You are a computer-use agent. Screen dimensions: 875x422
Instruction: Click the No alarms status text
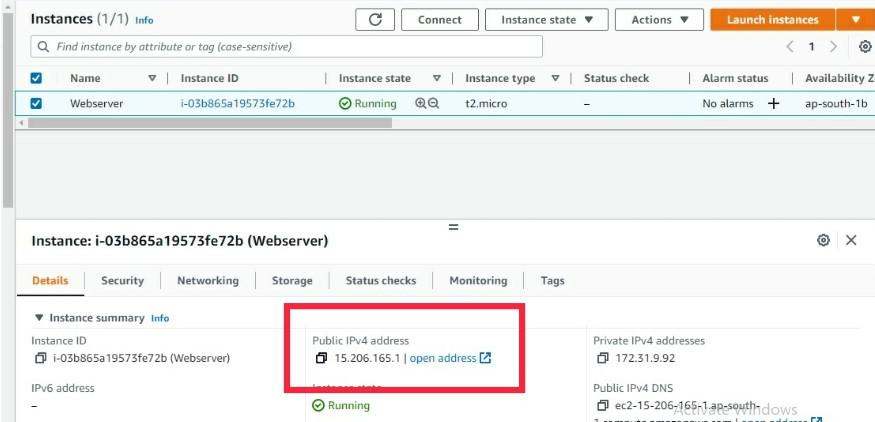click(x=728, y=103)
